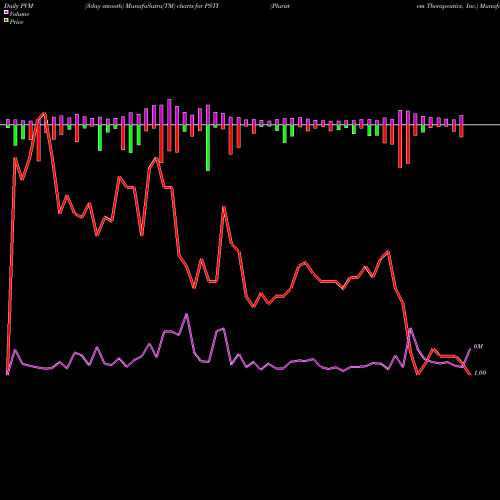Click the purple Volume legend swatch

[x=6, y=12]
